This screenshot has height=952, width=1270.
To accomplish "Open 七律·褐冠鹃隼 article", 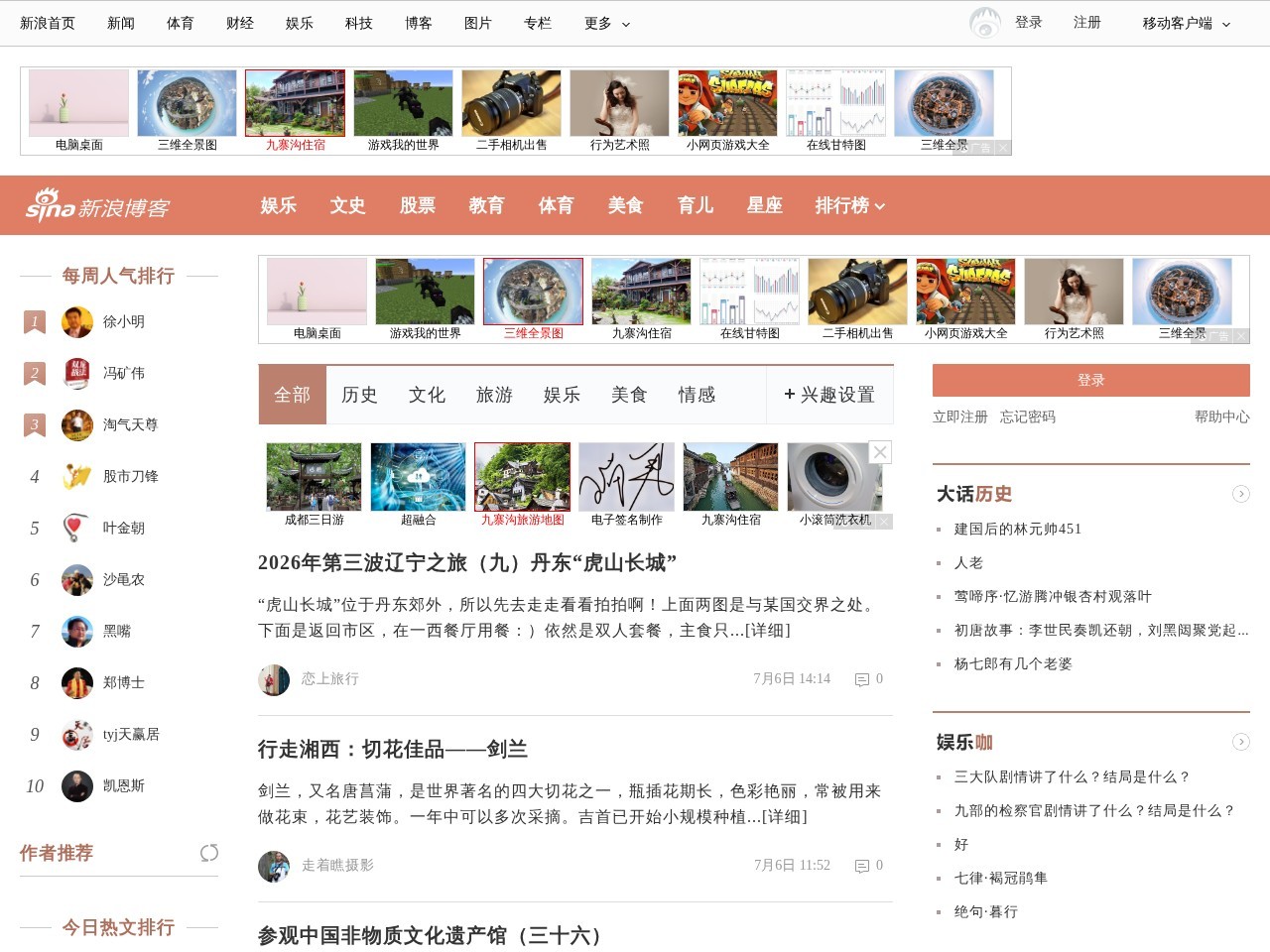I will pos(1001,878).
